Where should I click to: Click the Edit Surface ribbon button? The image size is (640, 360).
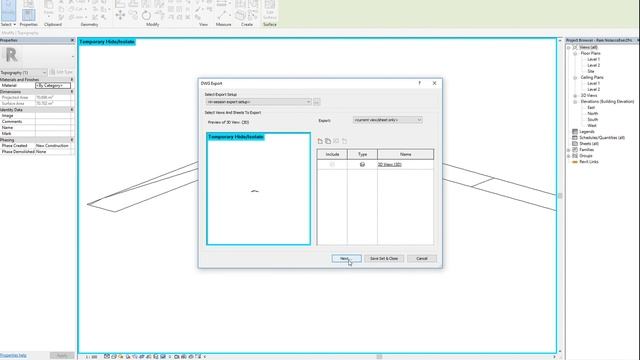(269, 10)
